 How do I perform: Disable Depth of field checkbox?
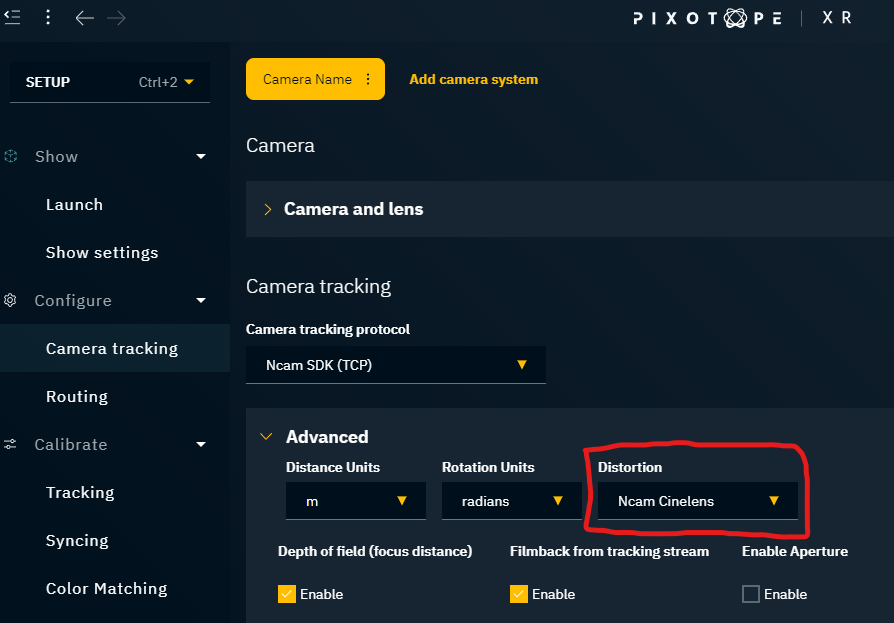tap(287, 594)
